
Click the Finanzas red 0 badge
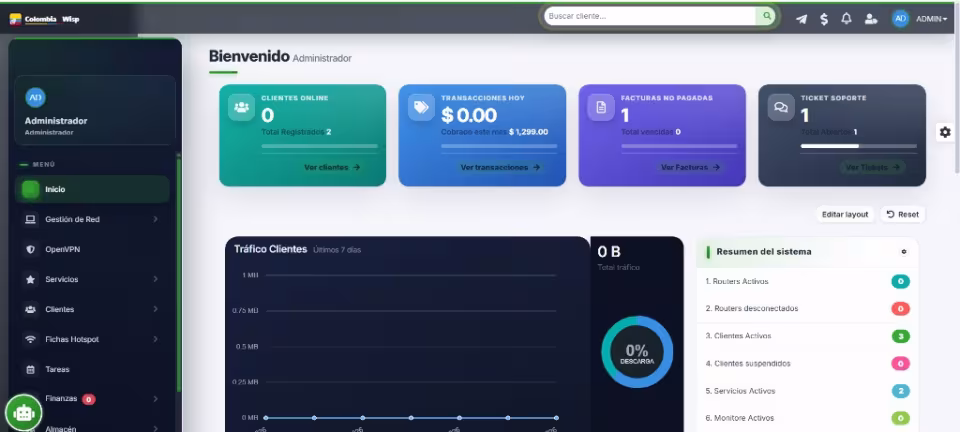88,400
